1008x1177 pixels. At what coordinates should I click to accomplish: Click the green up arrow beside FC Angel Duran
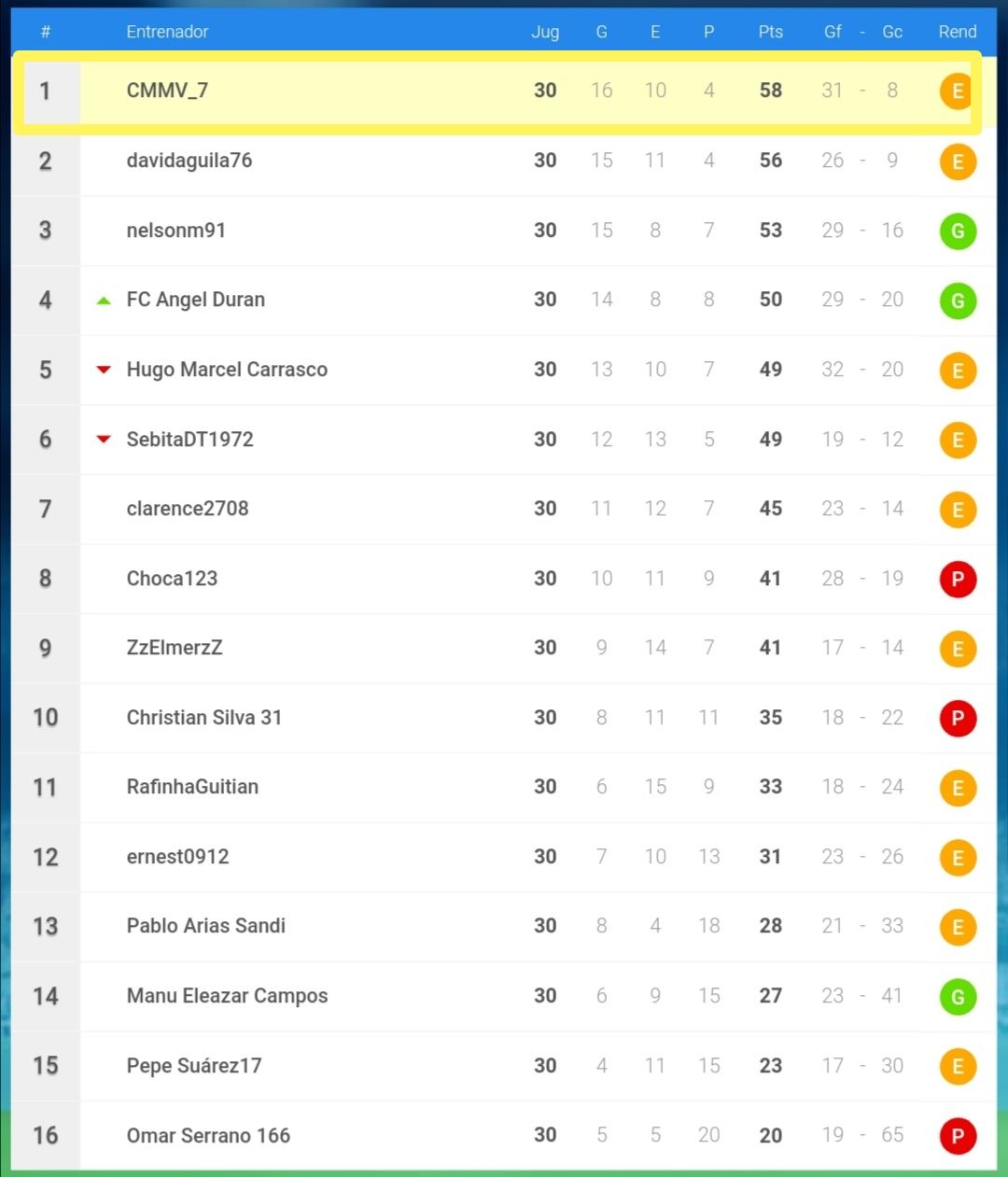pyautogui.click(x=104, y=301)
